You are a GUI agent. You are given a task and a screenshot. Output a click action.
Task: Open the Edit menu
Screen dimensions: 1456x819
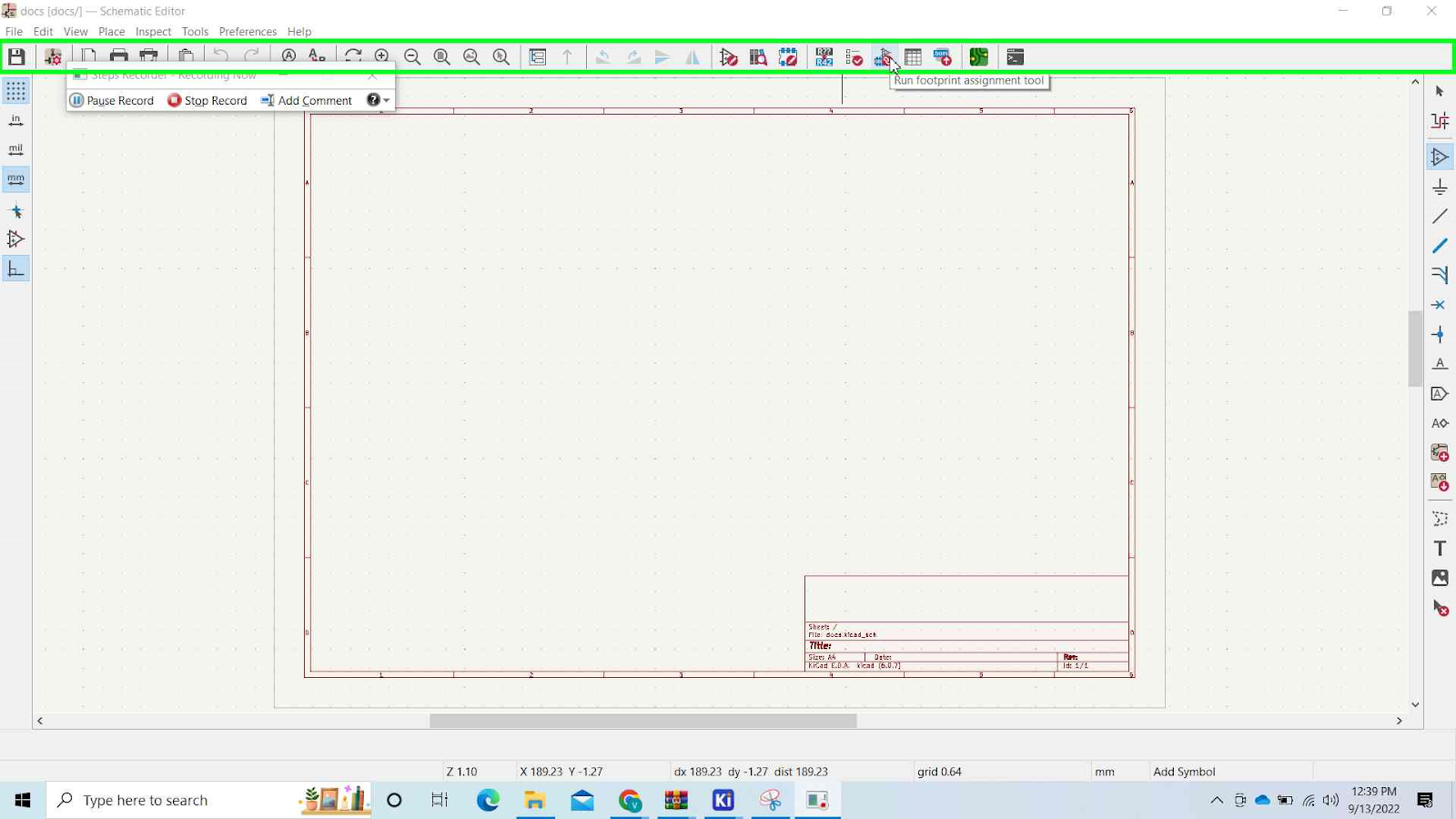(43, 31)
